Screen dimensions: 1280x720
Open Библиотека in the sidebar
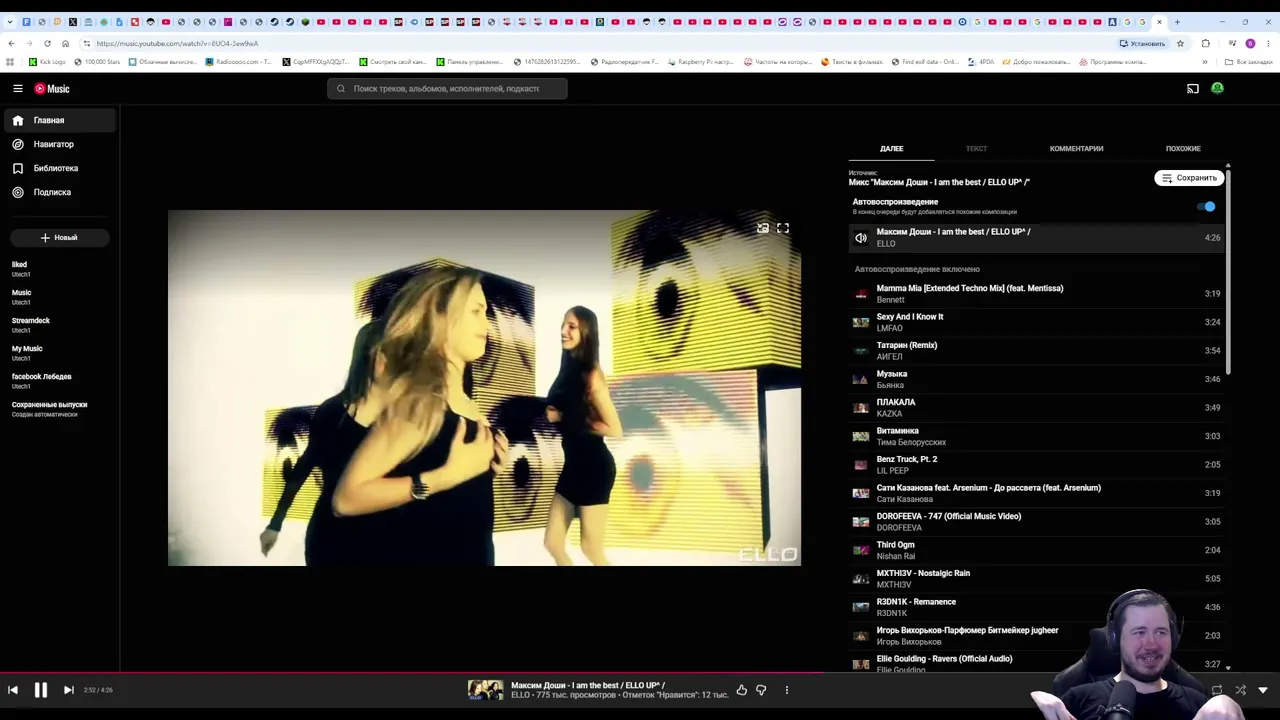click(x=58, y=168)
